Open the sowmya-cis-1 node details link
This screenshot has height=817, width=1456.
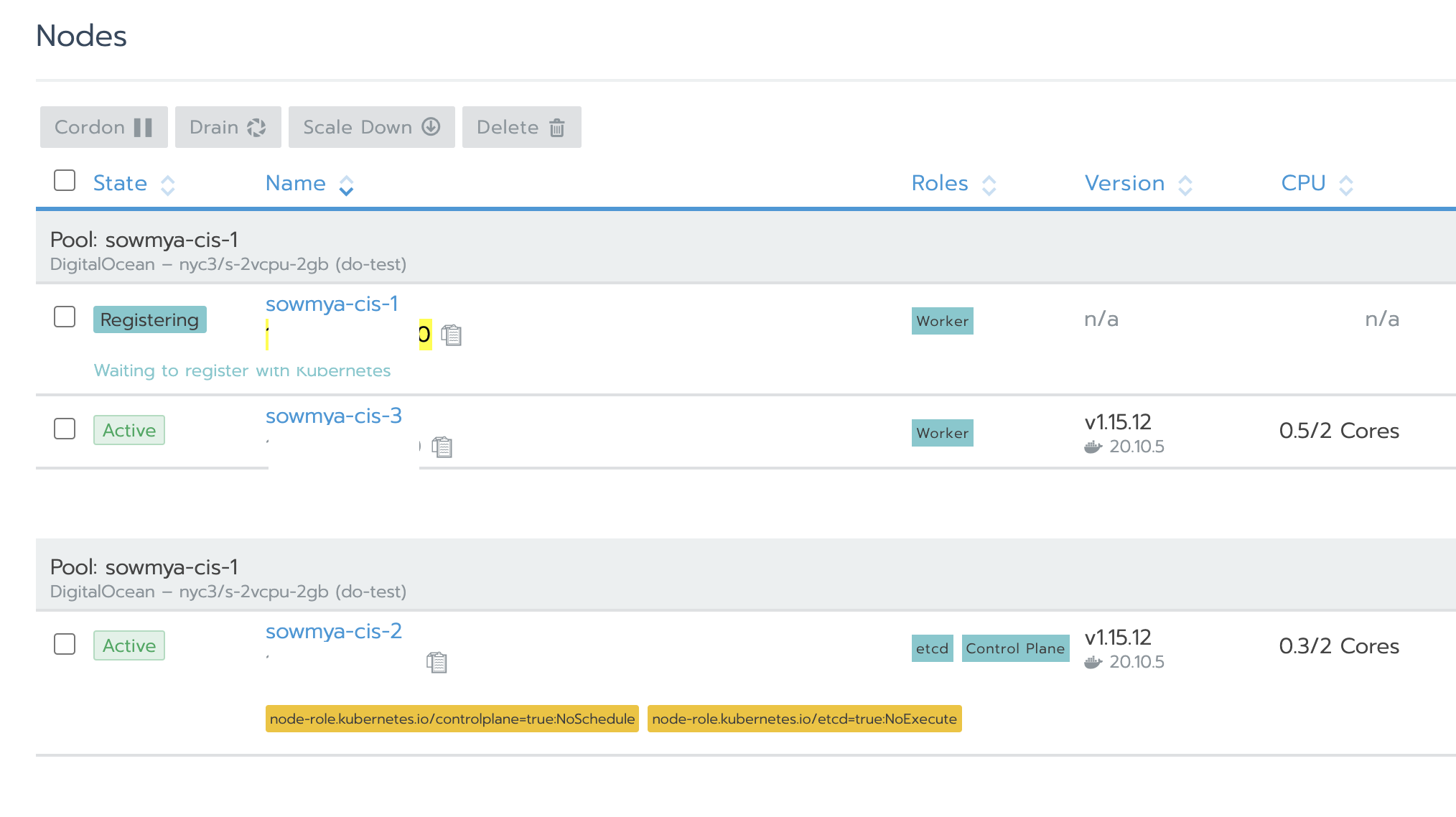332,304
